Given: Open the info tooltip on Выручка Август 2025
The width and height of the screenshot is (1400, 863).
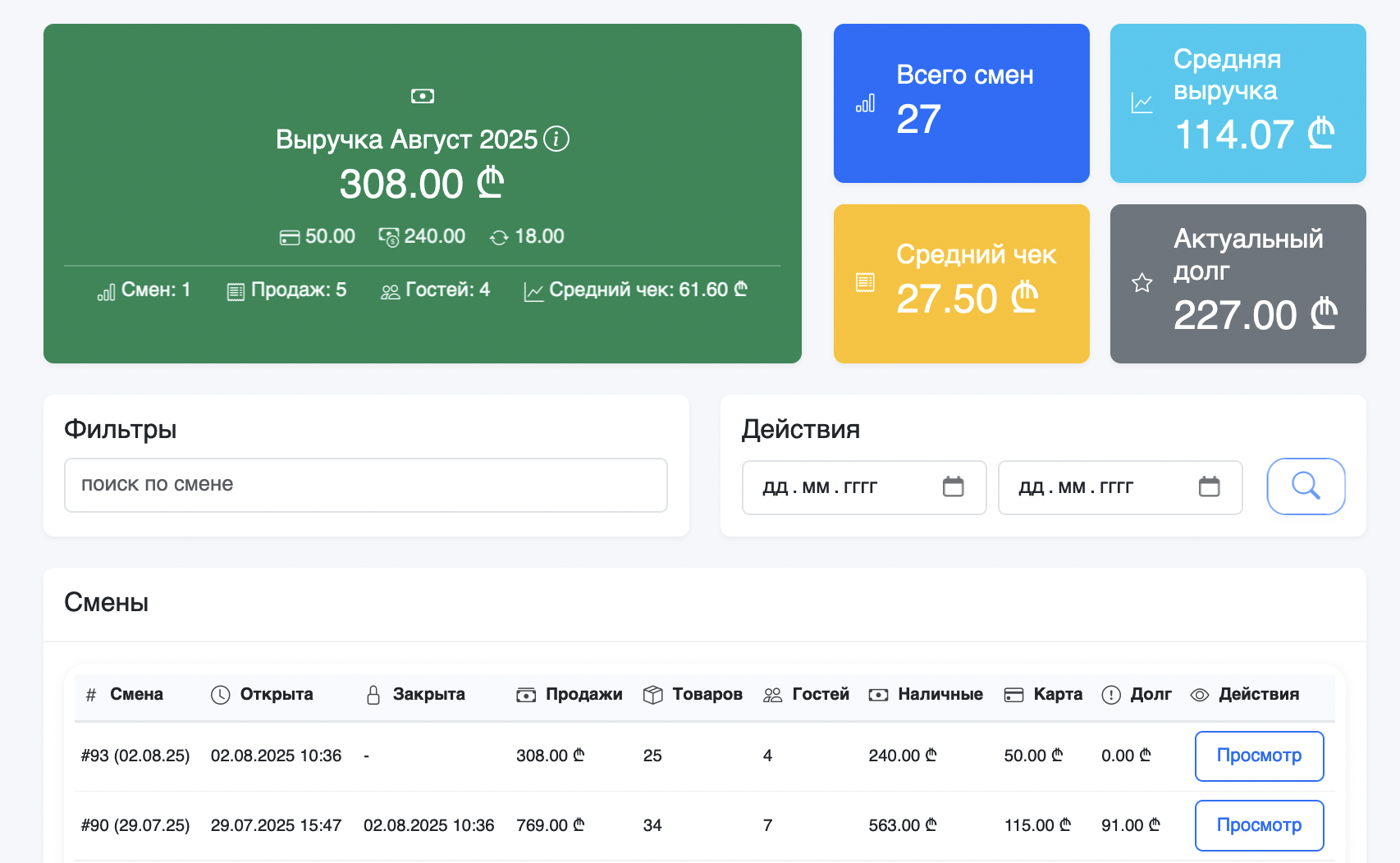Looking at the screenshot, I should coord(557,139).
